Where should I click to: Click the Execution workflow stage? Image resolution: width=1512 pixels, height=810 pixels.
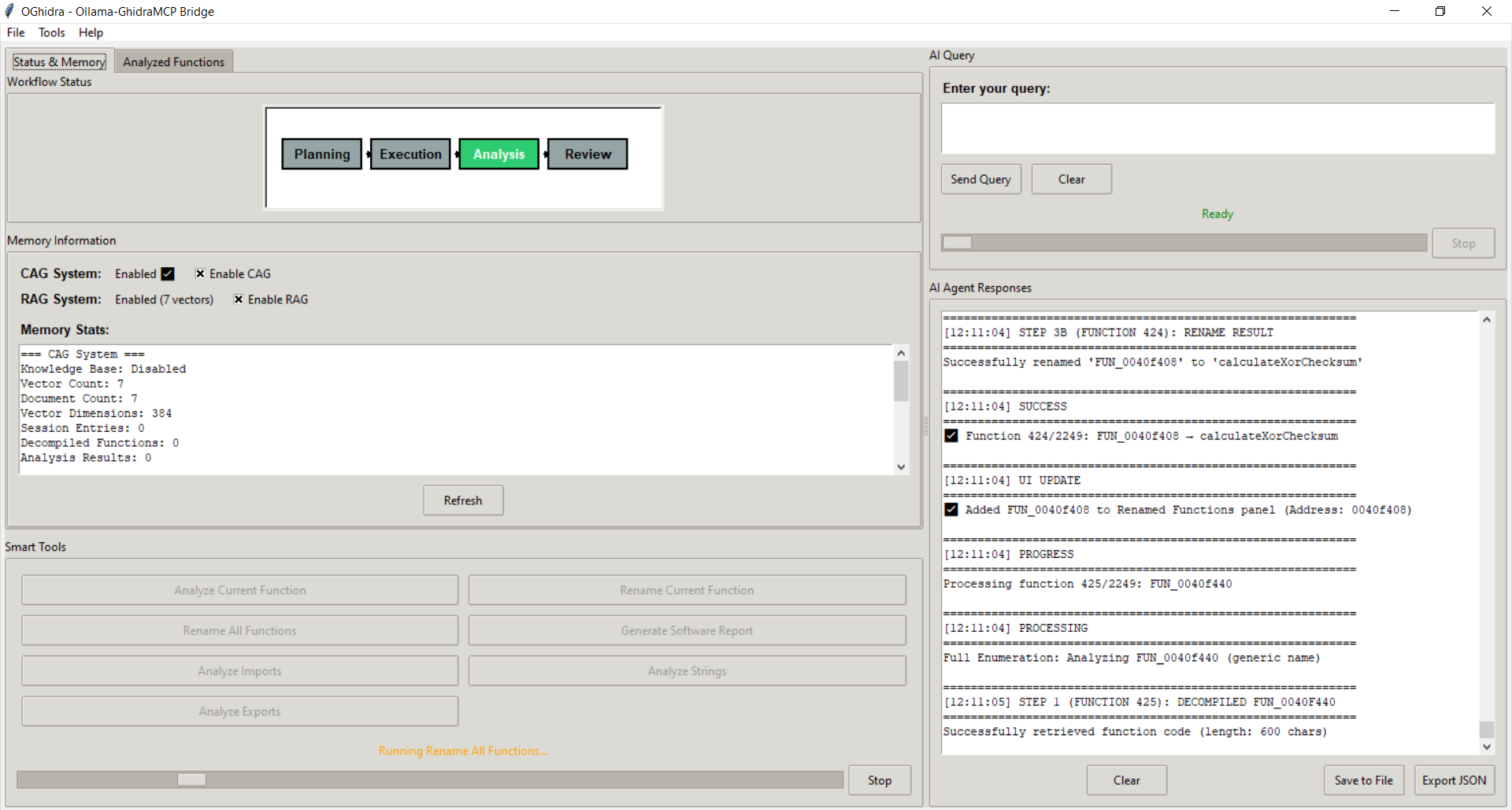410,154
